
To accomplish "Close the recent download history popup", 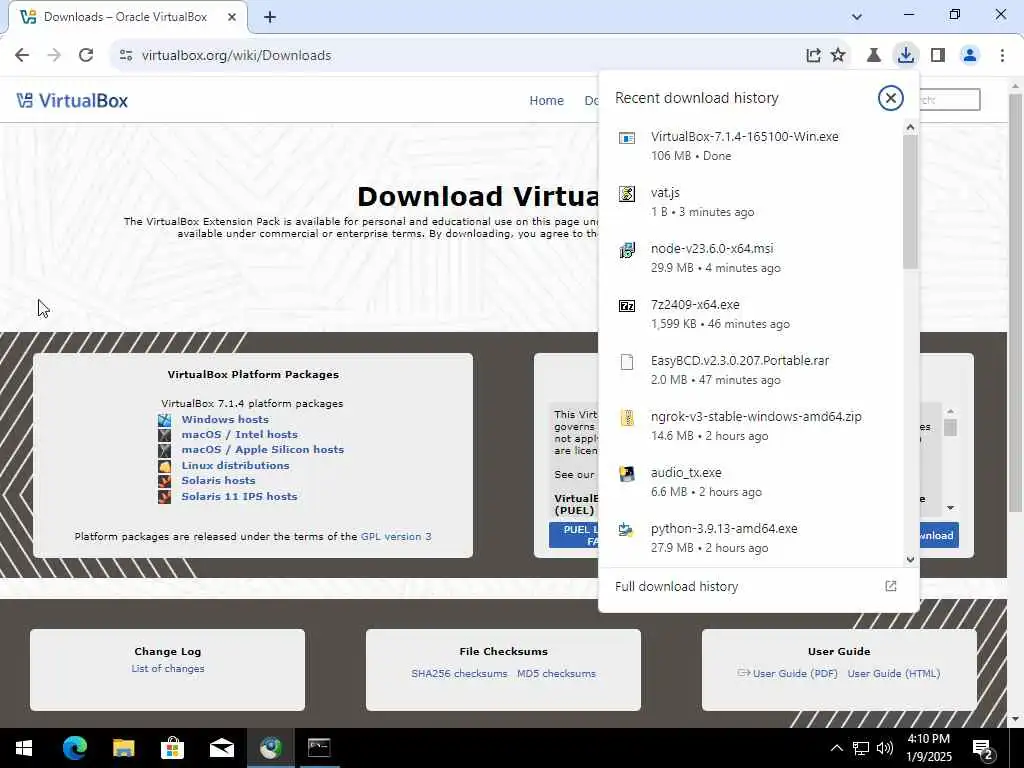I will point(890,98).
